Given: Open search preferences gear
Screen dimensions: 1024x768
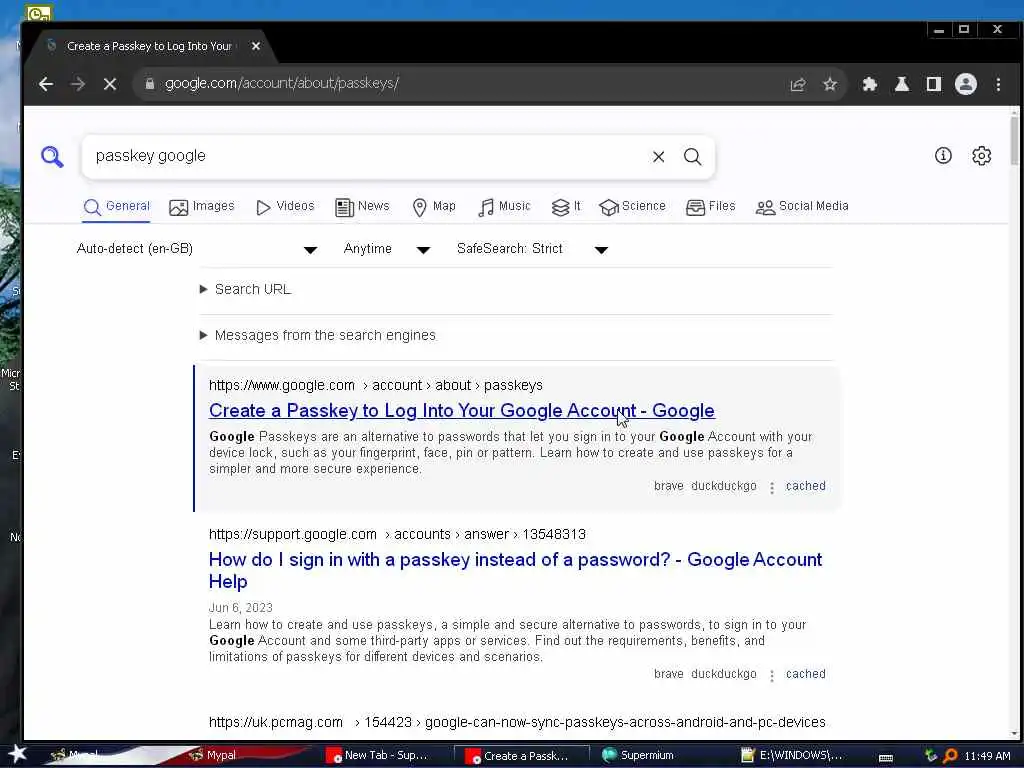Looking at the screenshot, I should coord(982,155).
